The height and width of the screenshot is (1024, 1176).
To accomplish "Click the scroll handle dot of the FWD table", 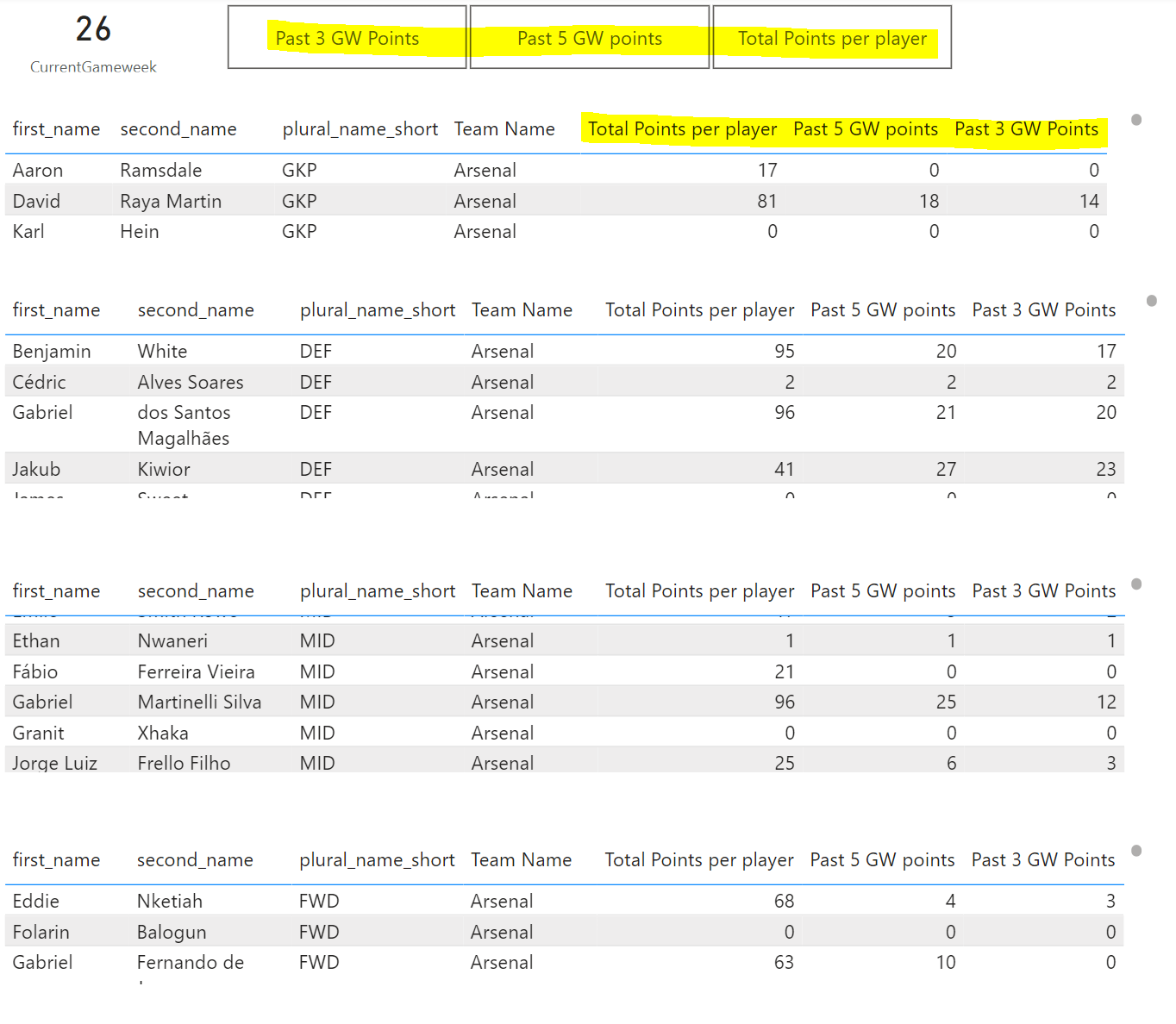I will coord(1136,851).
